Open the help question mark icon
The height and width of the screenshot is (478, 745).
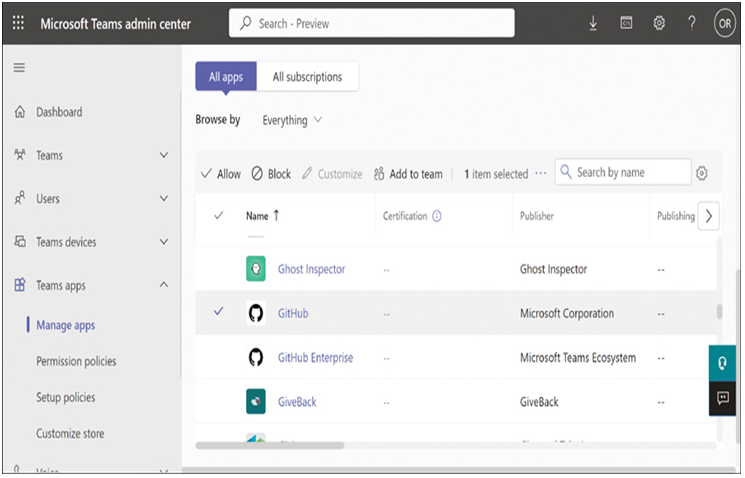pos(692,23)
